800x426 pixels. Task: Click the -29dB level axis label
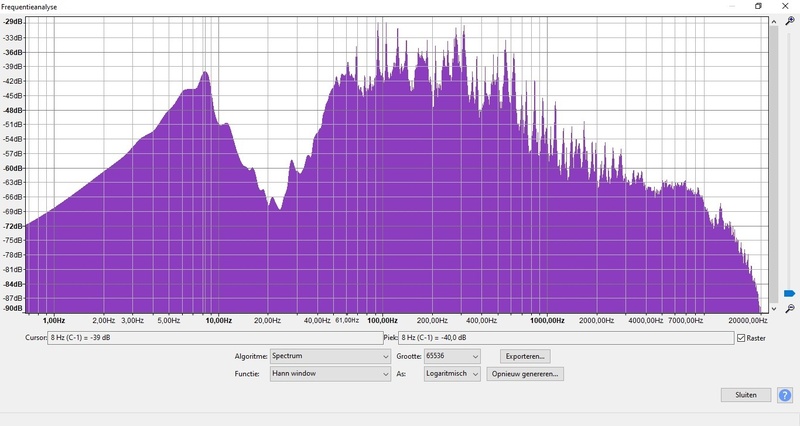(13, 22)
